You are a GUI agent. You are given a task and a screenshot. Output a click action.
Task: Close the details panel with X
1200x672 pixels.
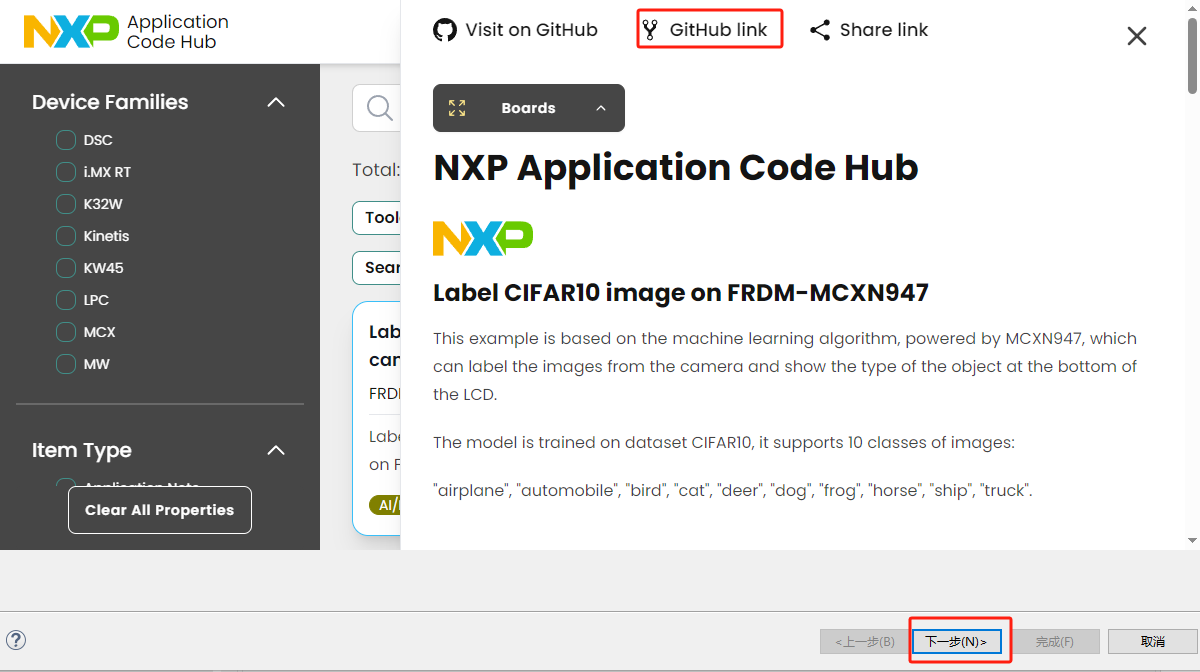click(x=1137, y=36)
